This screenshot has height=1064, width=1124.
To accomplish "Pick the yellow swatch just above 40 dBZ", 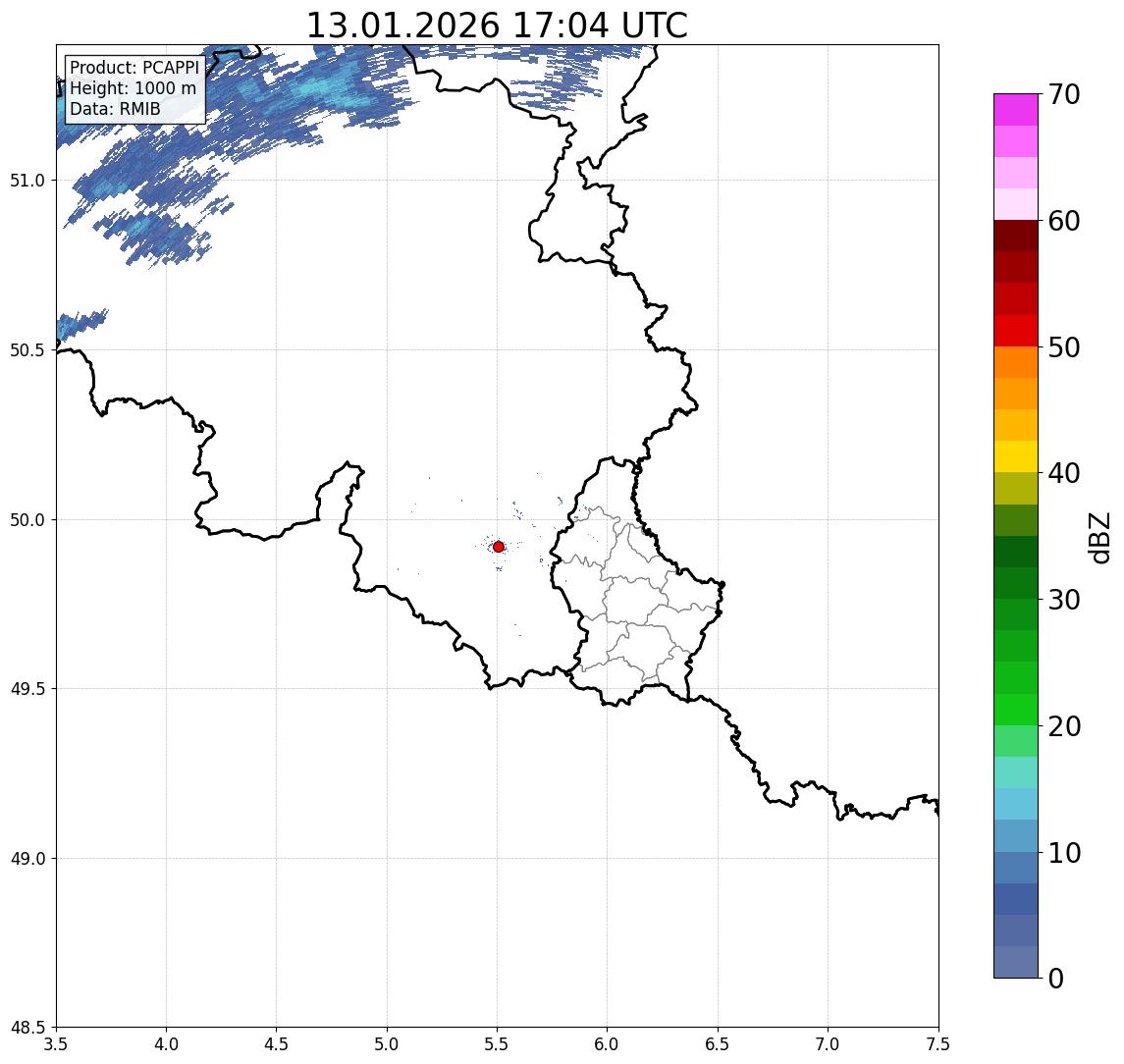I will click(x=1016, y=456).
